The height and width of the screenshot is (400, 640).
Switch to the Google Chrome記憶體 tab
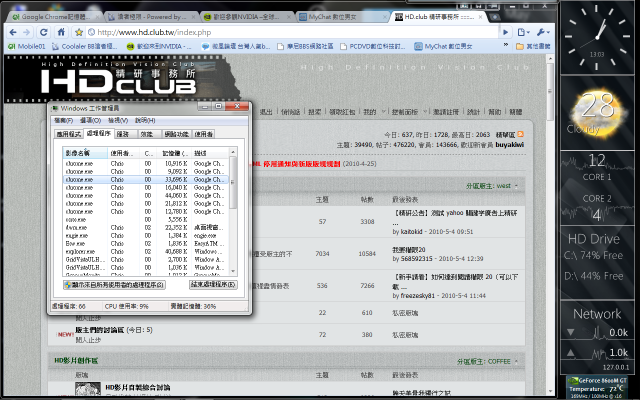[x=55, y=17]
